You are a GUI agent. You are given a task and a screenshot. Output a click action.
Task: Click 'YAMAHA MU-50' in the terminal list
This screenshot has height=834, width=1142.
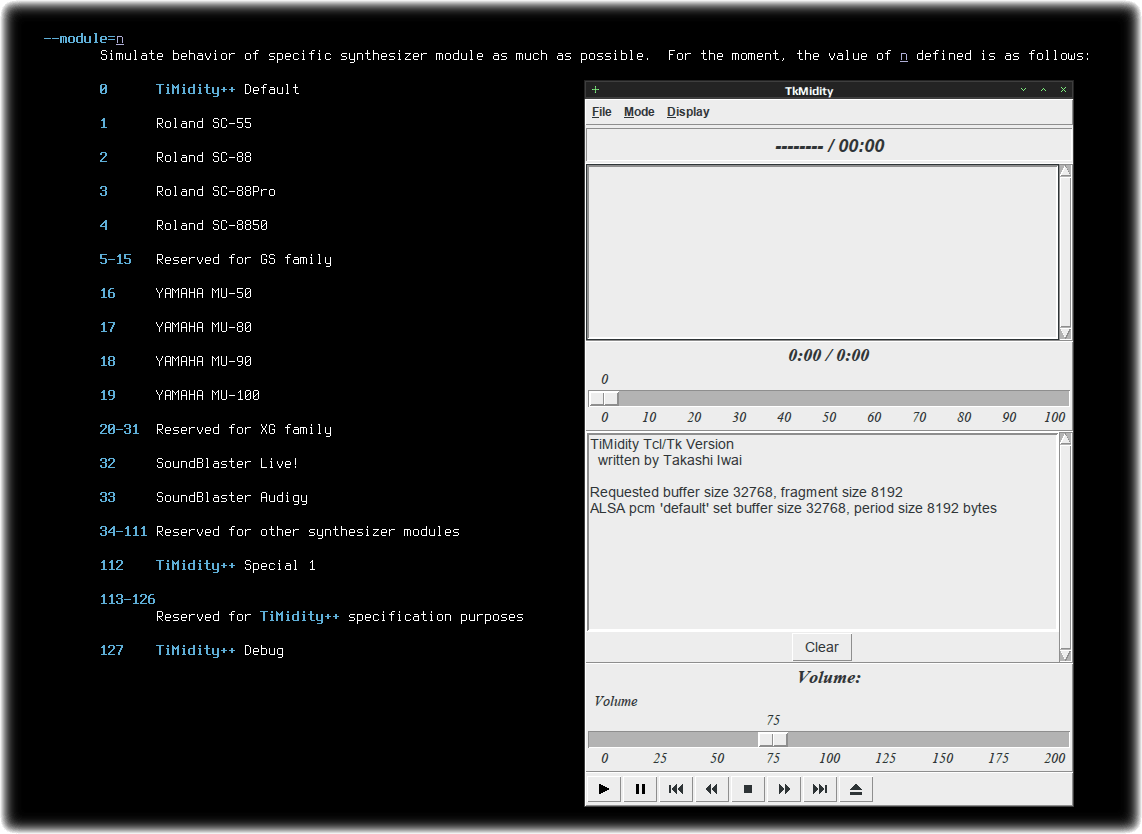click(203, 294)
